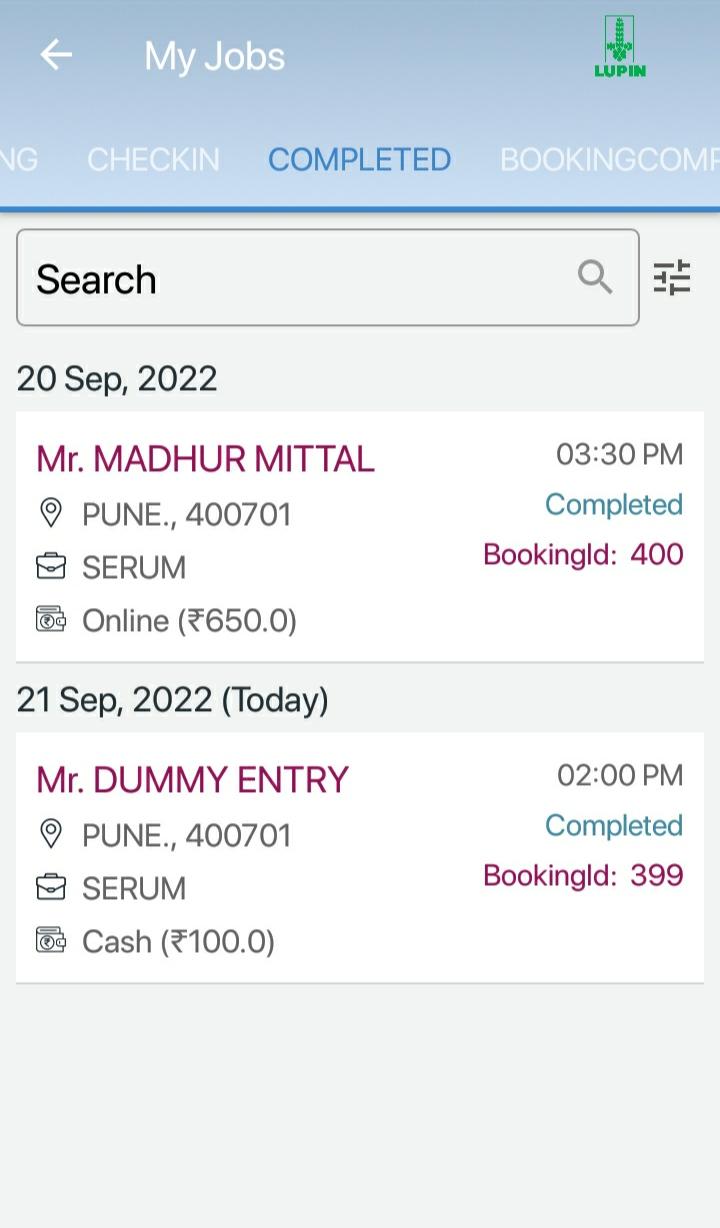Open the BOOKINGCOMP tab

pos(609,160)
